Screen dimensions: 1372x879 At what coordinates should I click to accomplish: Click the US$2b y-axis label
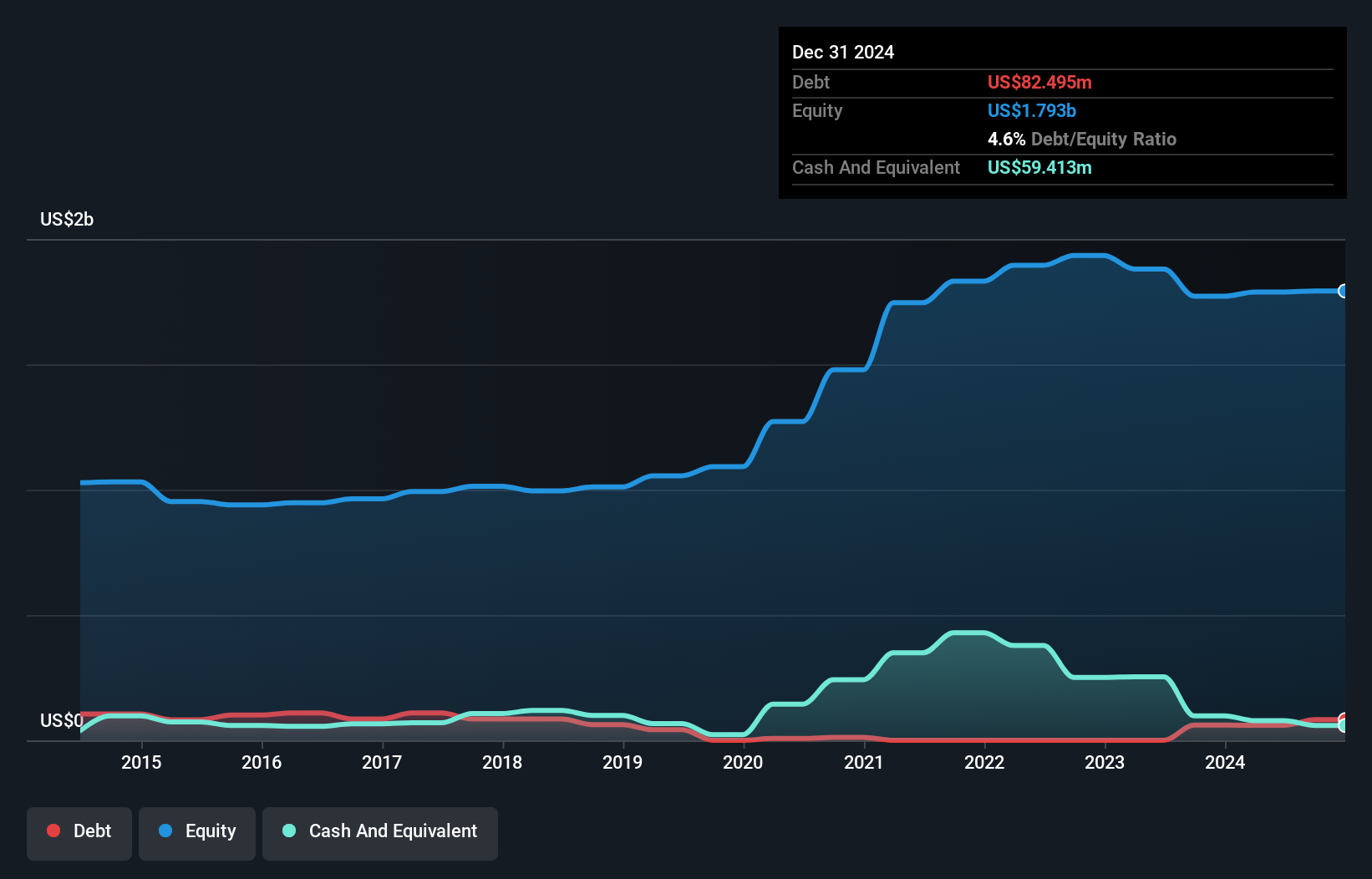coord(67,220)
